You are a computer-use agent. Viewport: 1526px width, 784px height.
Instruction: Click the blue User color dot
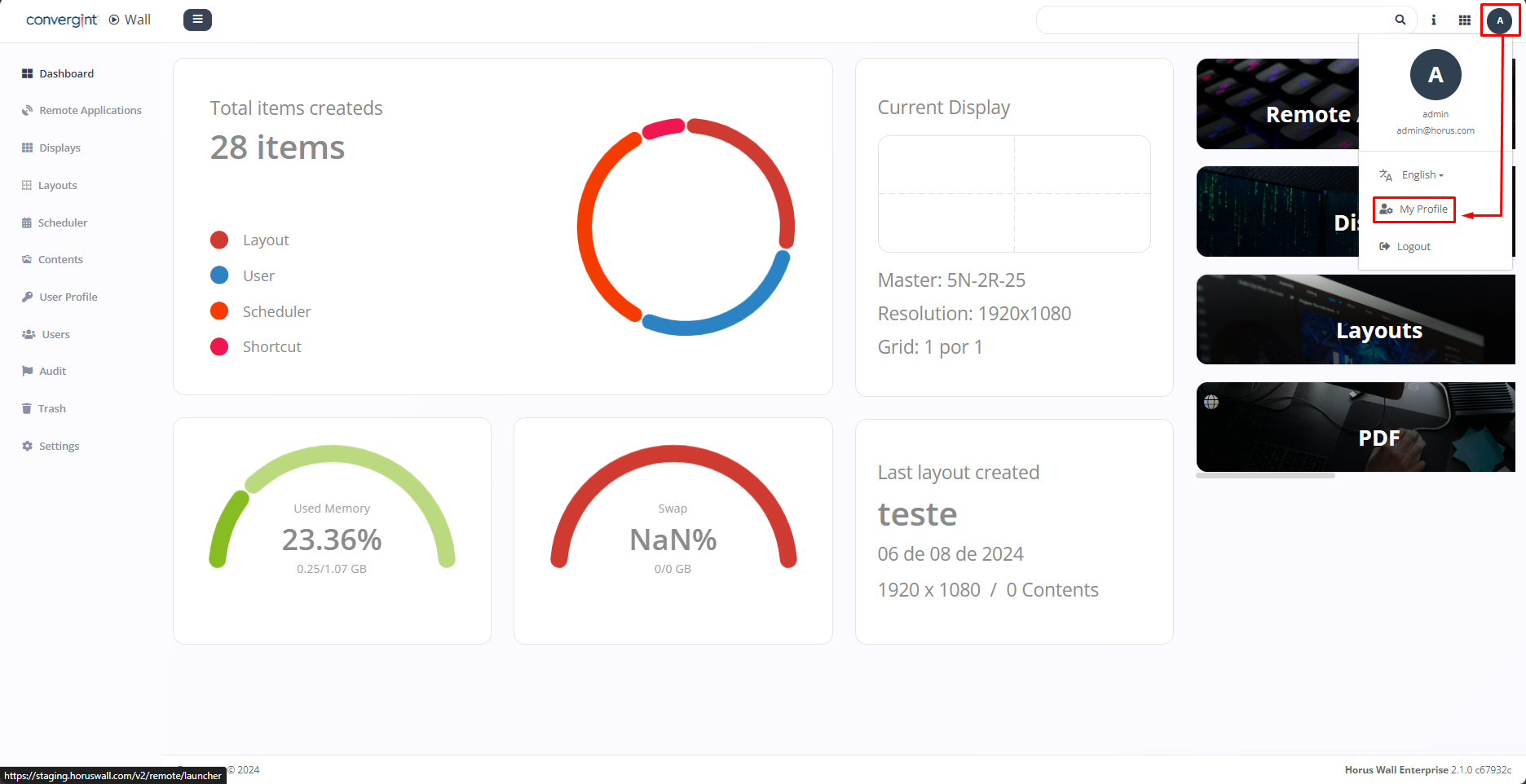[219, 275]
